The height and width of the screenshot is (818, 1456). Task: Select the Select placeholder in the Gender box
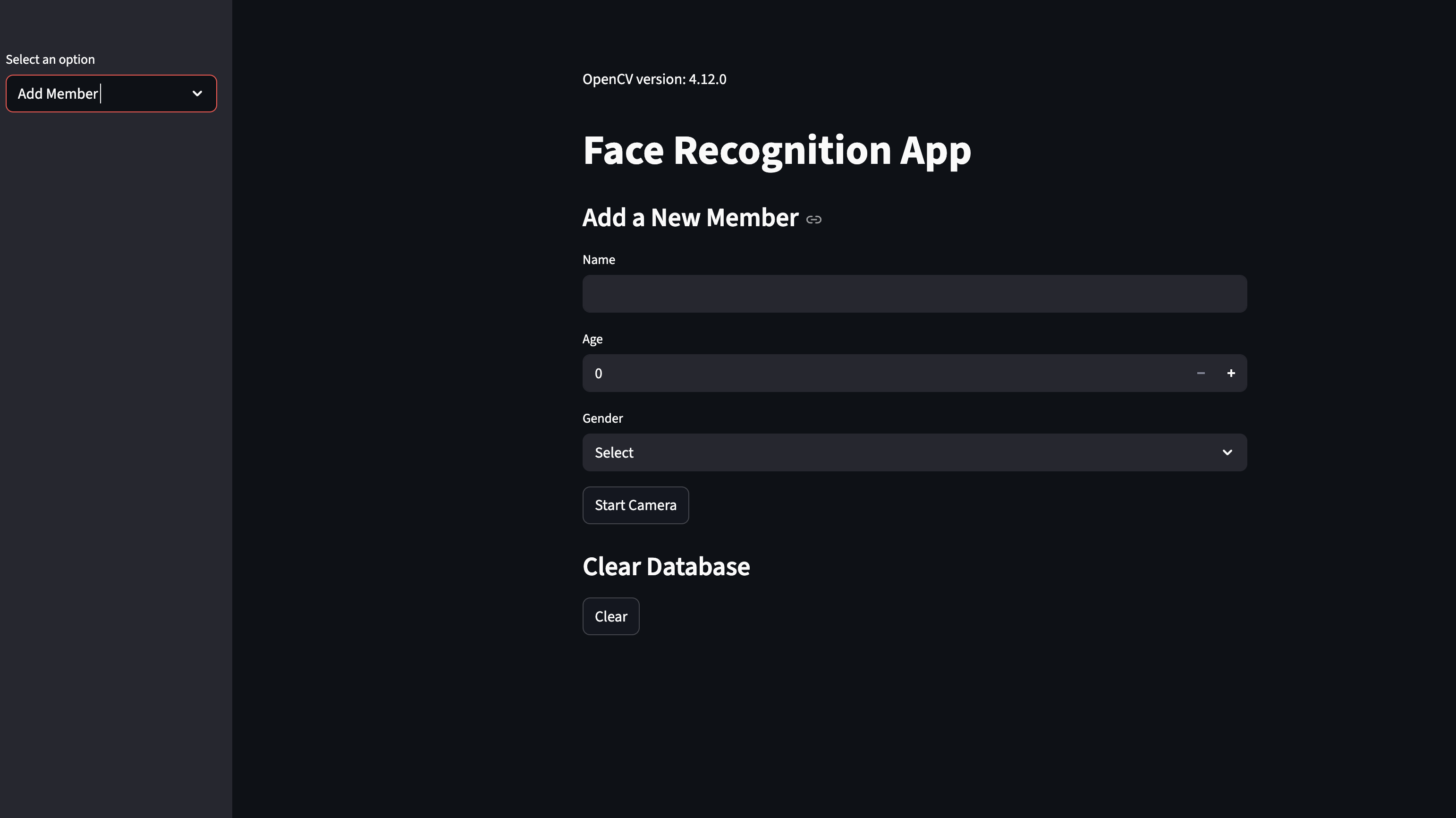click(x=613, y=452)
